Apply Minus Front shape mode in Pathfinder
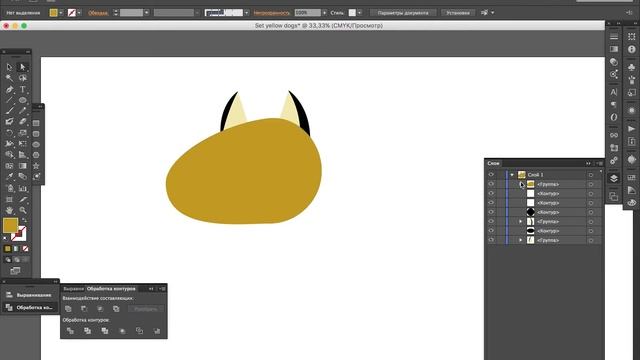Image resolution: width=640 pixels, height=360 pixels. point(84,309)
